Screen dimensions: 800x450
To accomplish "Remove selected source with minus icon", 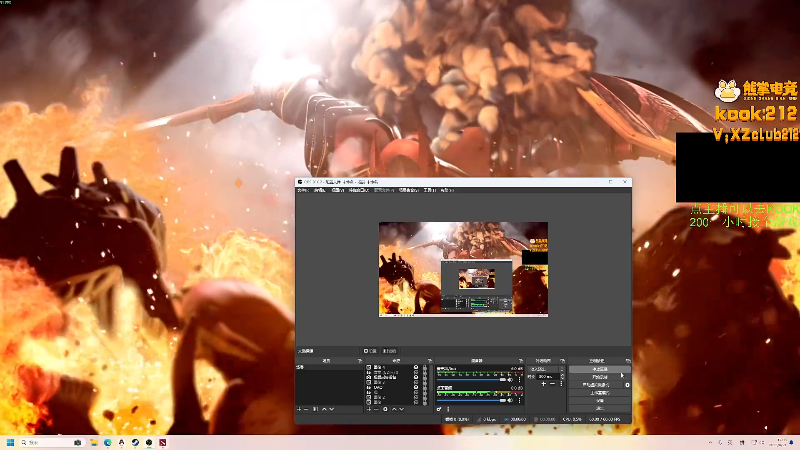I will point(376,409).
